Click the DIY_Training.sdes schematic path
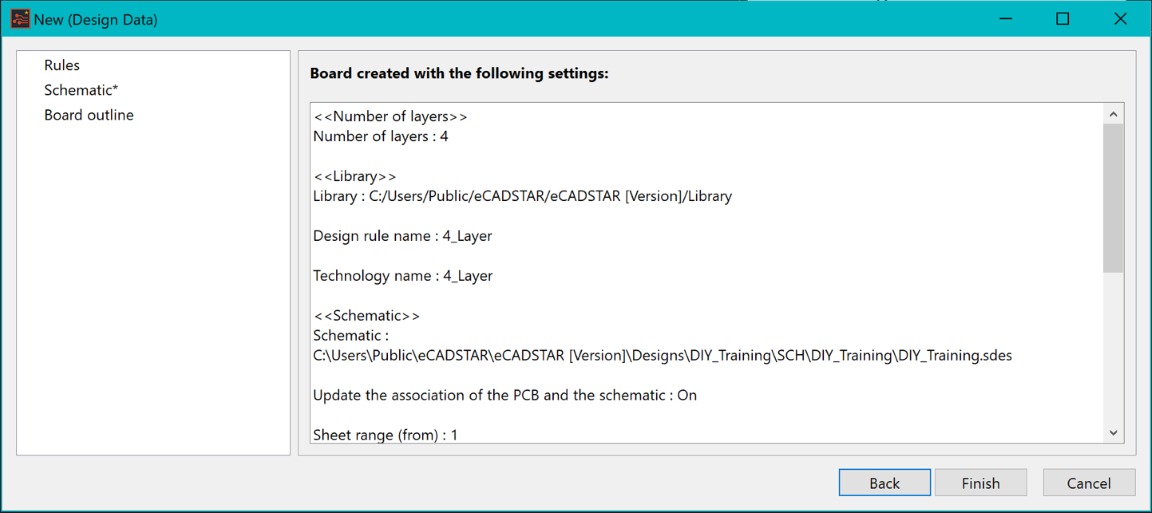 [663, 356]
